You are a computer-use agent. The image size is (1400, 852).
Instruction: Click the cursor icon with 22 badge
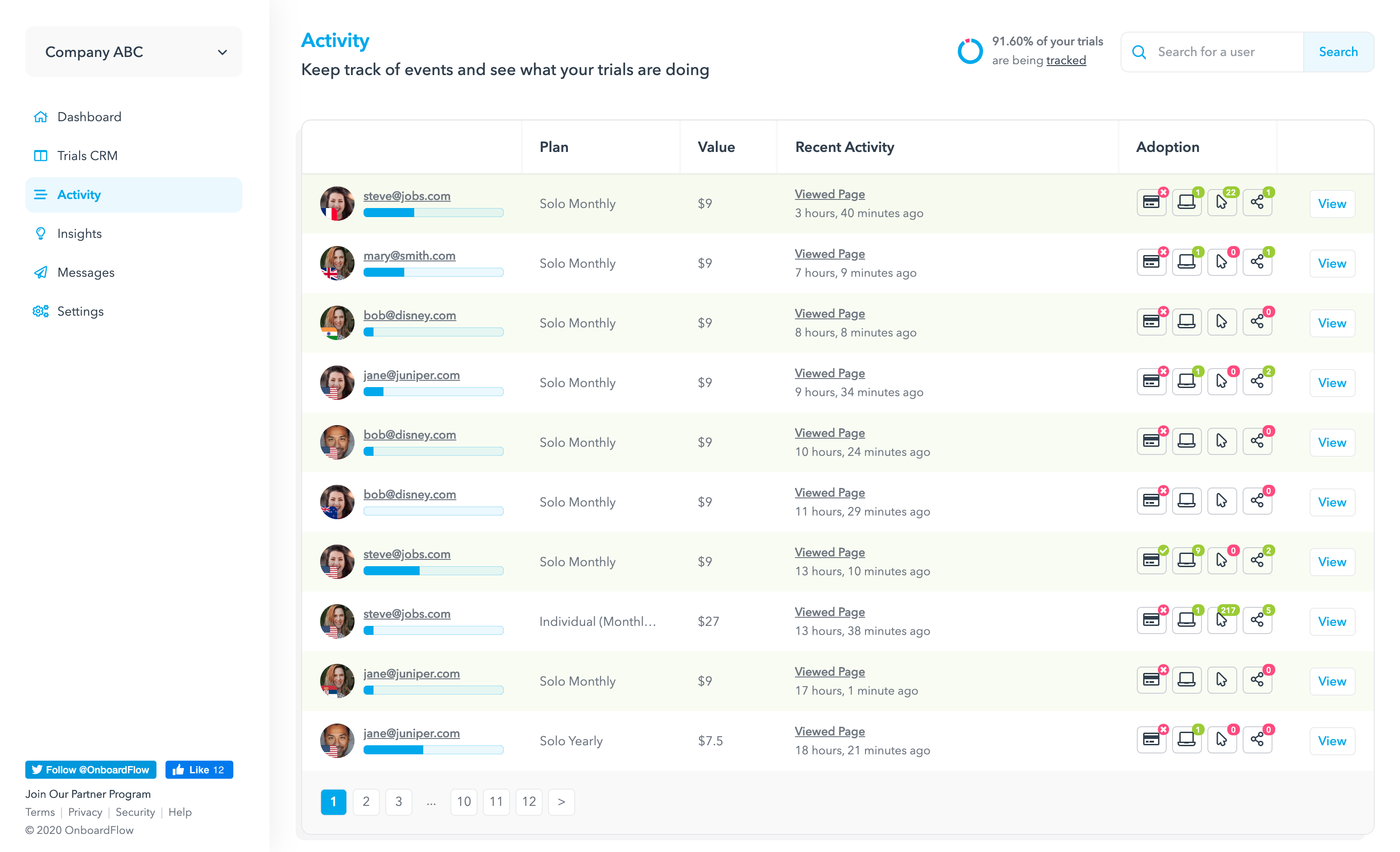pos(1221,203)
